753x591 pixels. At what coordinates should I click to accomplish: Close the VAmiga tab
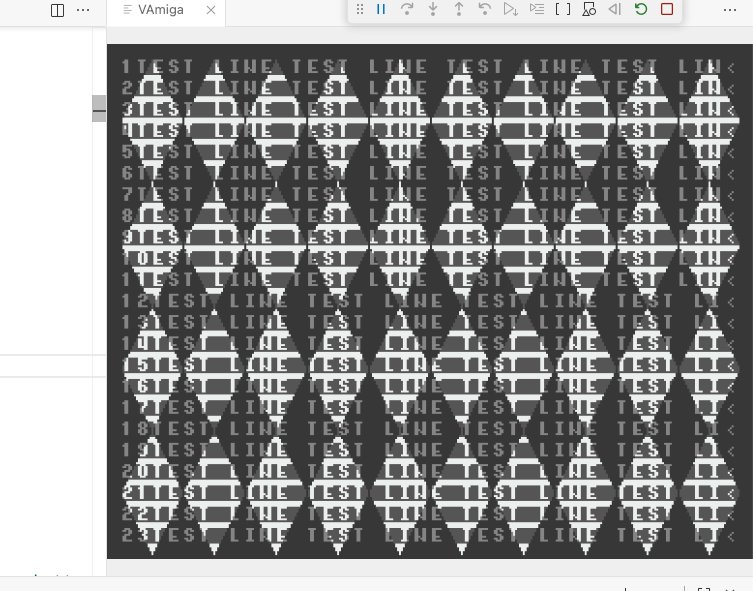point(211,10)
